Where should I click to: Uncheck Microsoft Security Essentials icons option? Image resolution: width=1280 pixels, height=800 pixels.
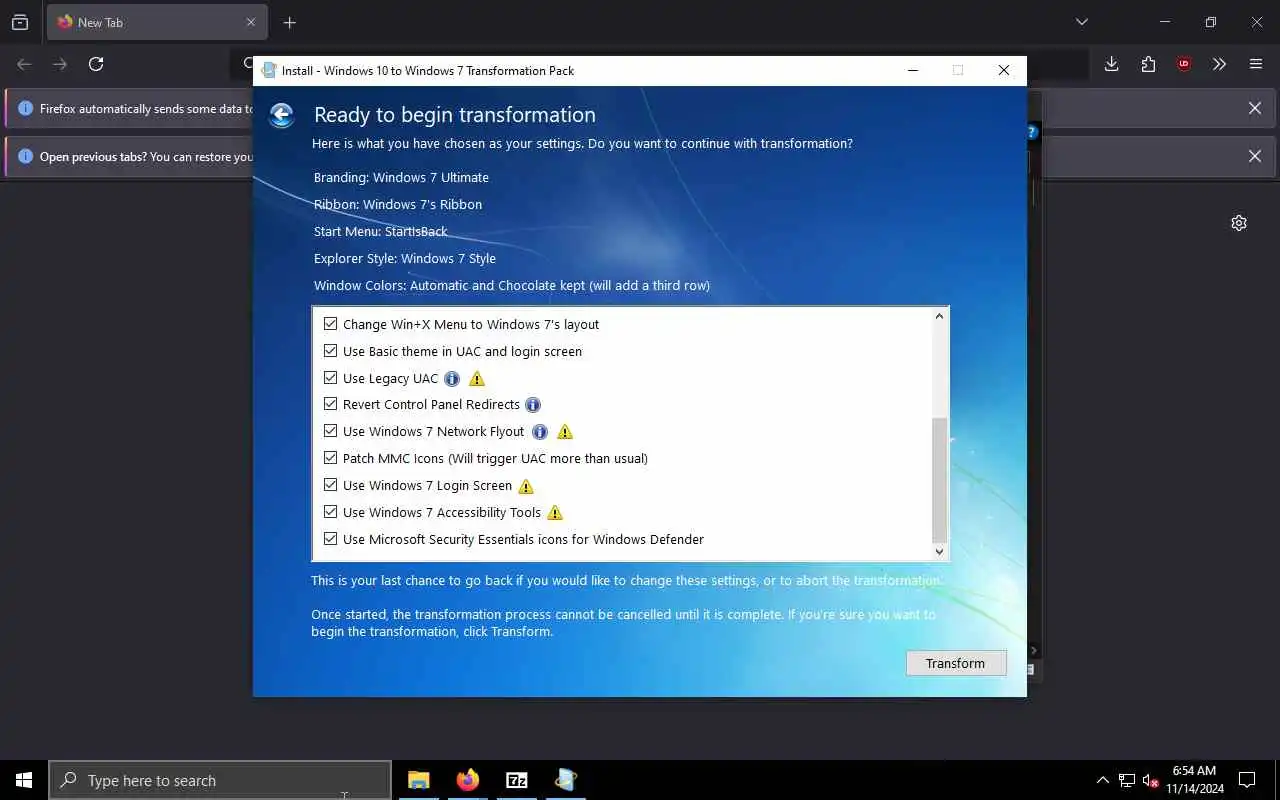click(330, 539)
